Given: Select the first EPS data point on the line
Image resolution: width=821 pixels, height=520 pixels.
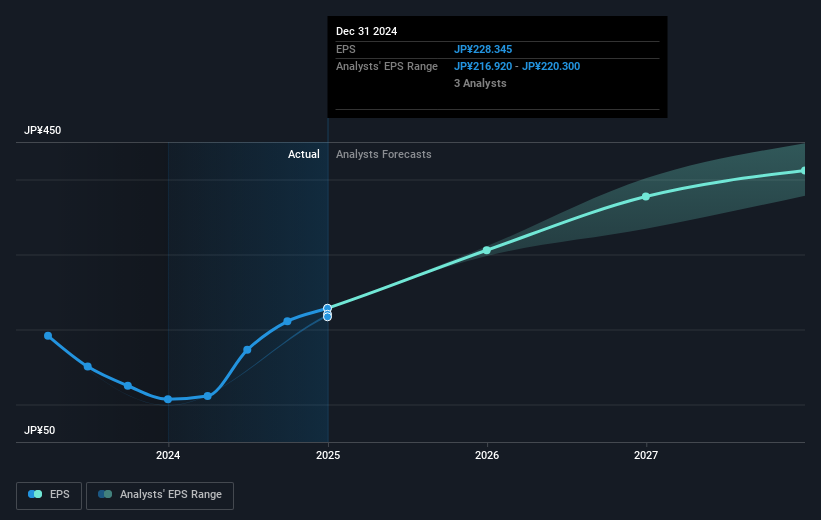Looking at the screenshot, I should [48, 336].
